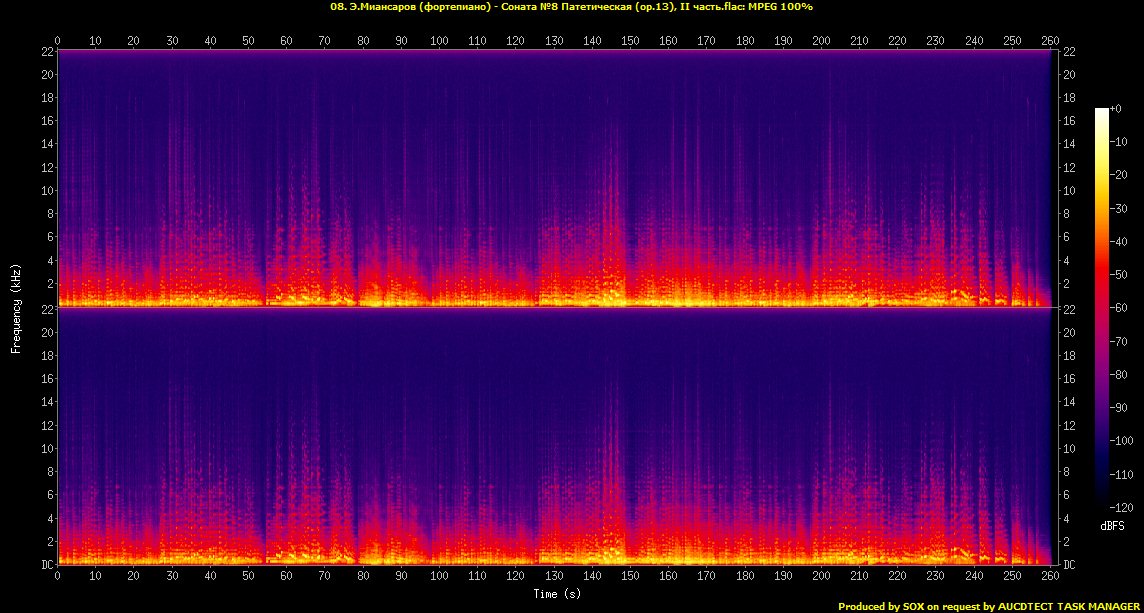Click the dBFS label below the color scale

pos(1112,524)
